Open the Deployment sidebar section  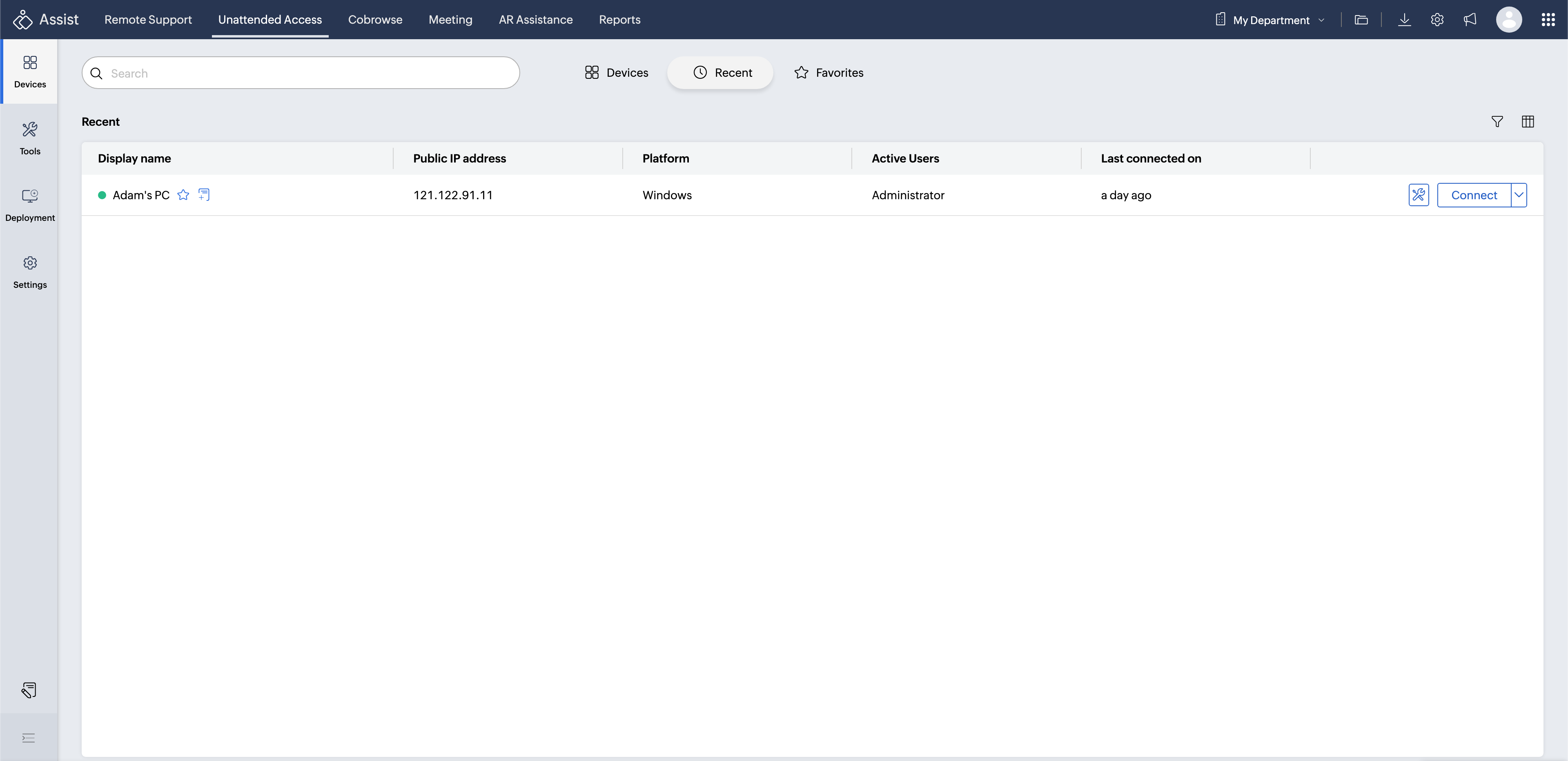click(x=29, y=205)
